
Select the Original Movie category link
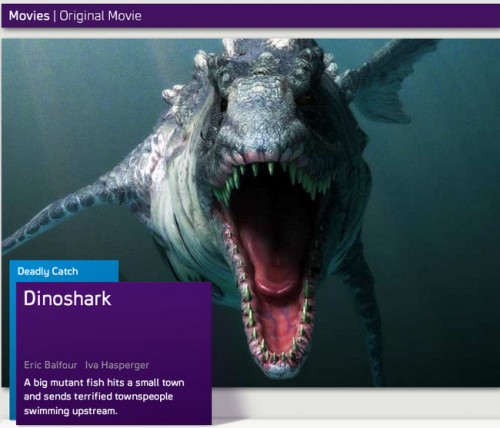pyautogui.click(x=100, y=16)
